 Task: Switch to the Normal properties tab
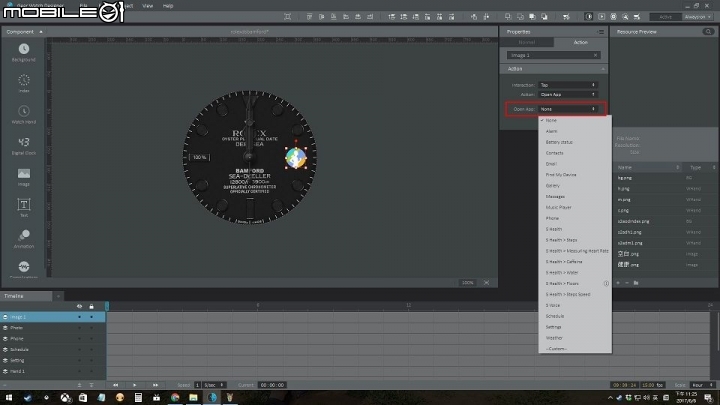(x=526, y=42)
